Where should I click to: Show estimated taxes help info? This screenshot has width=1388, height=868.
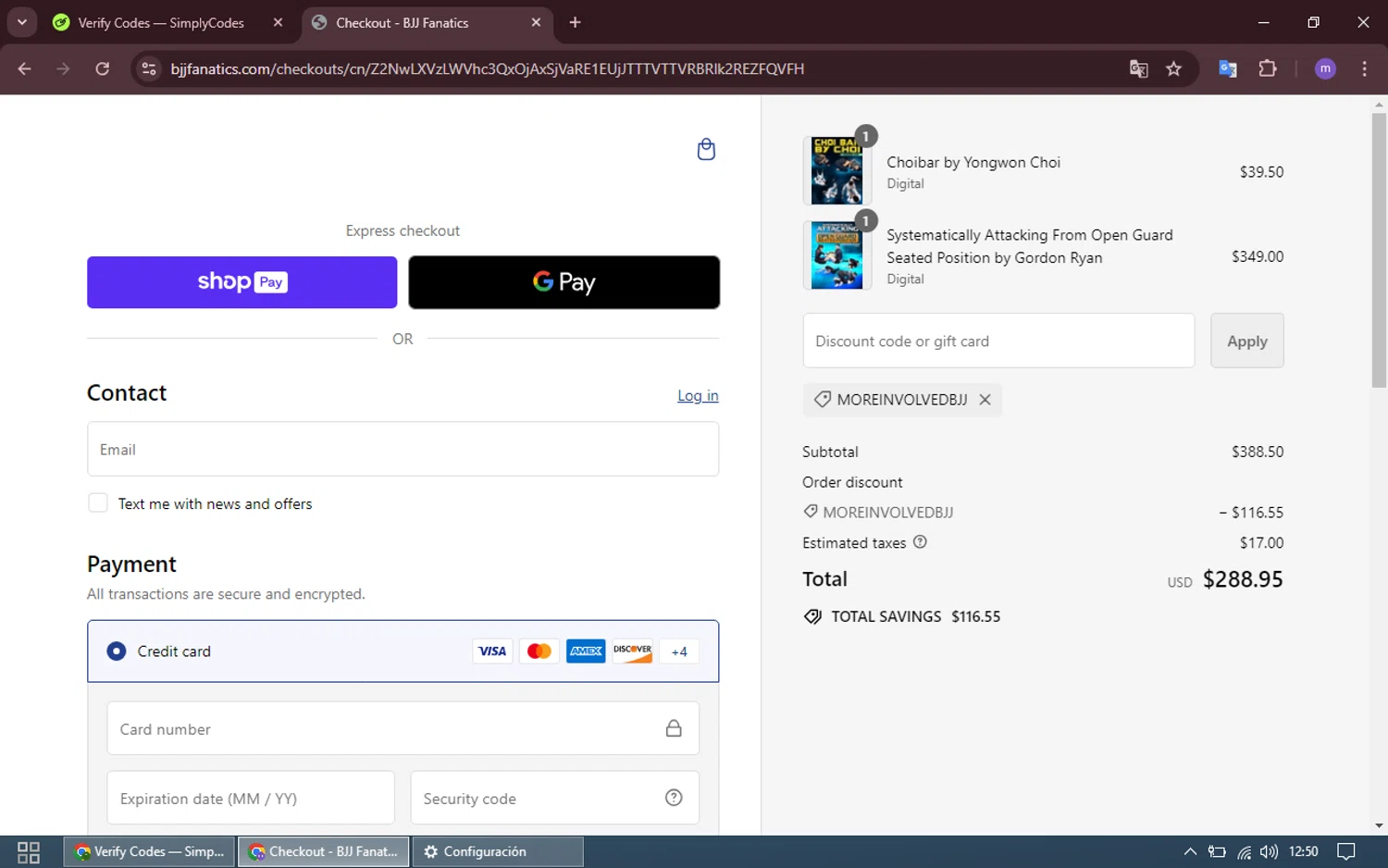pos(920,542)
